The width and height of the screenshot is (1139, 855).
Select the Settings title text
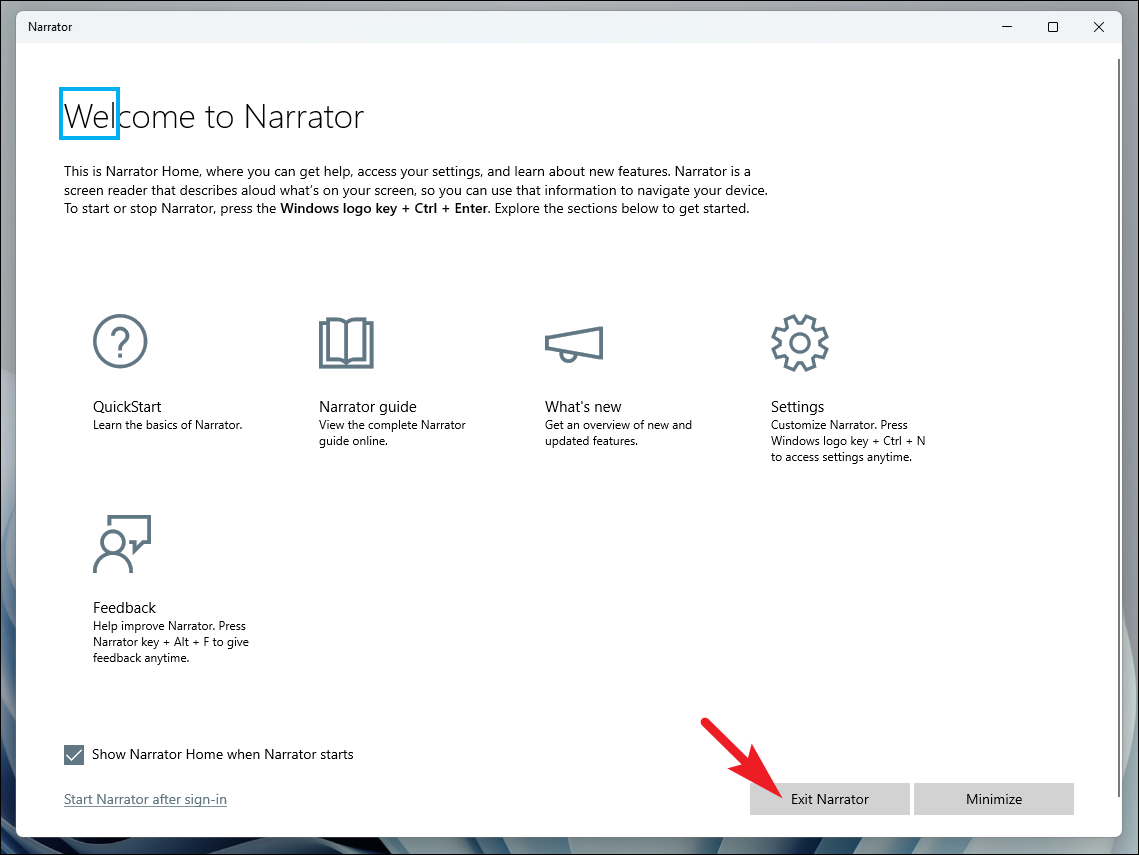pyautogui.click(x=798, y=407)
